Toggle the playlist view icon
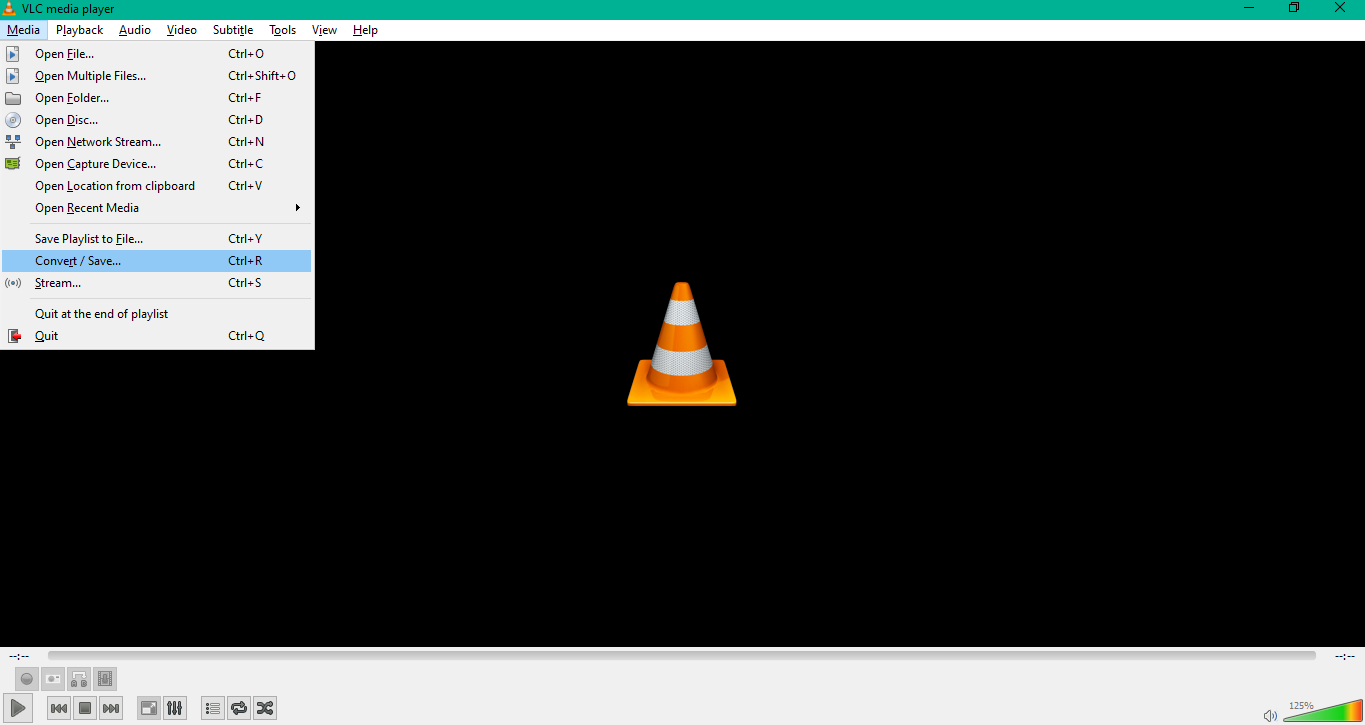 tap(213, 708)
